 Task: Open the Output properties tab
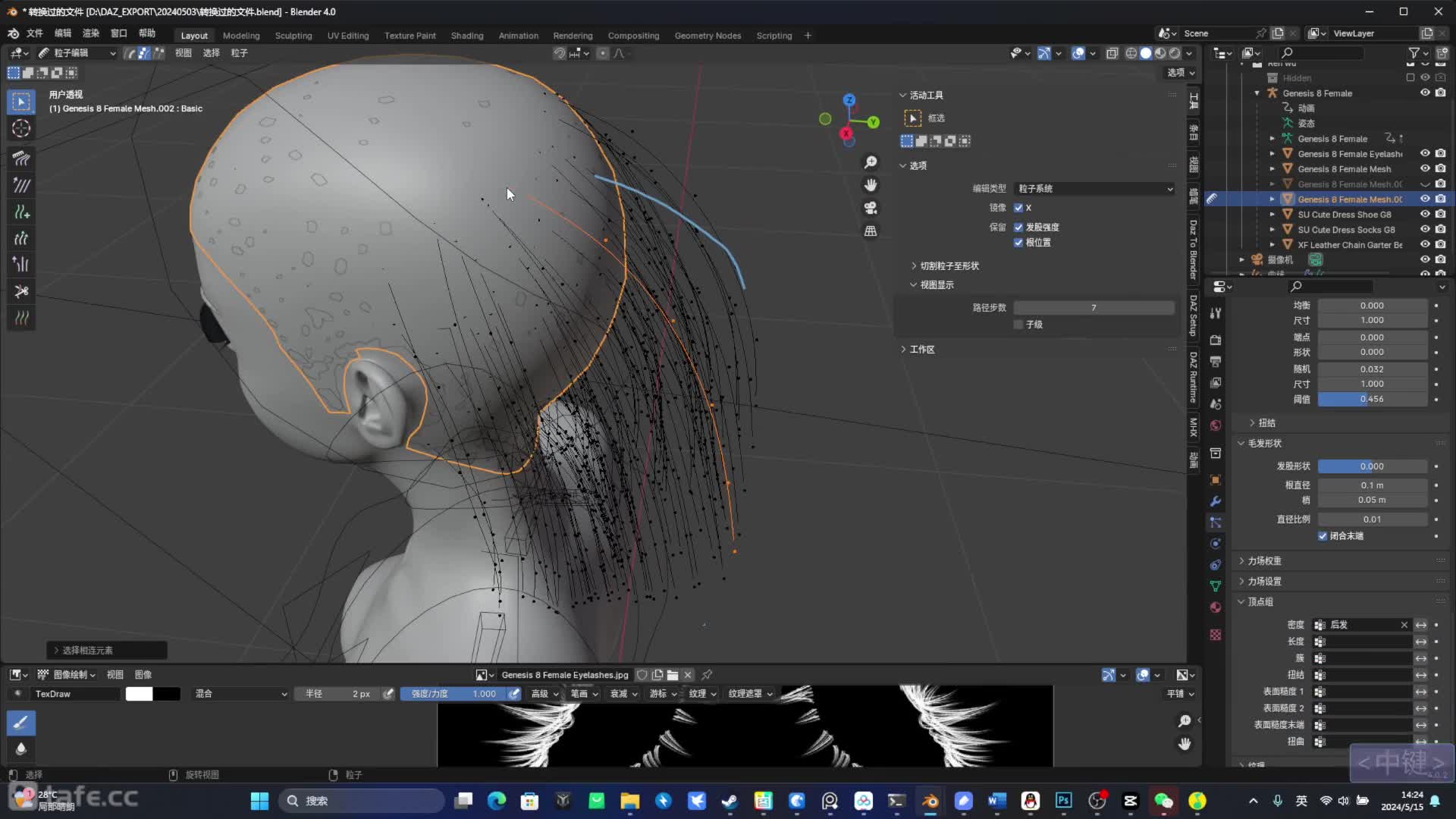[x=1216, y=361]
